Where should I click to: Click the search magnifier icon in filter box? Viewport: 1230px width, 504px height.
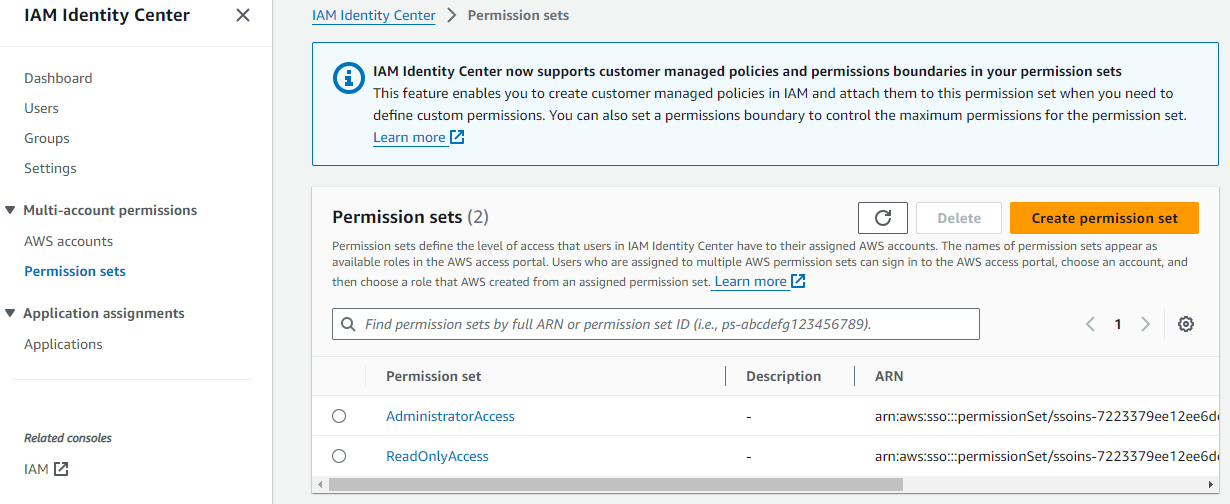click(348, 325)
